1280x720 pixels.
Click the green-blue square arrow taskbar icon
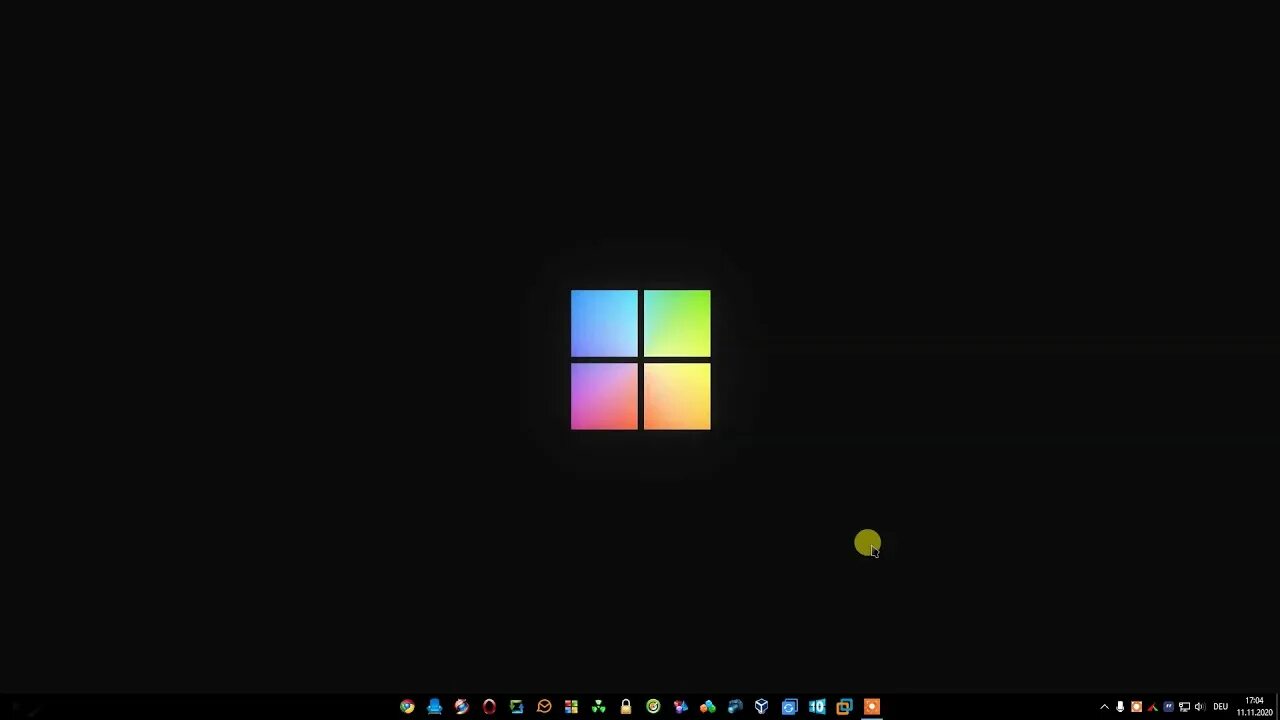click(516, 706)
